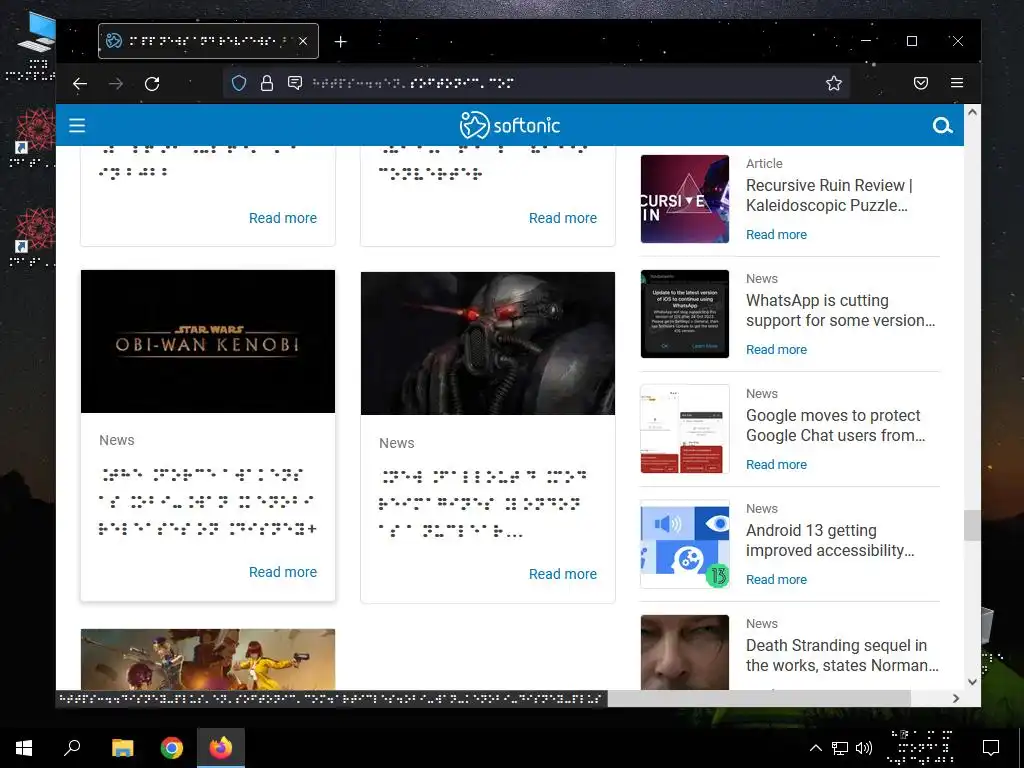Open Read more under Obi-Wan Kenobi card
1024x768 pixels.
pyautogui.click(x=283, y=572)
